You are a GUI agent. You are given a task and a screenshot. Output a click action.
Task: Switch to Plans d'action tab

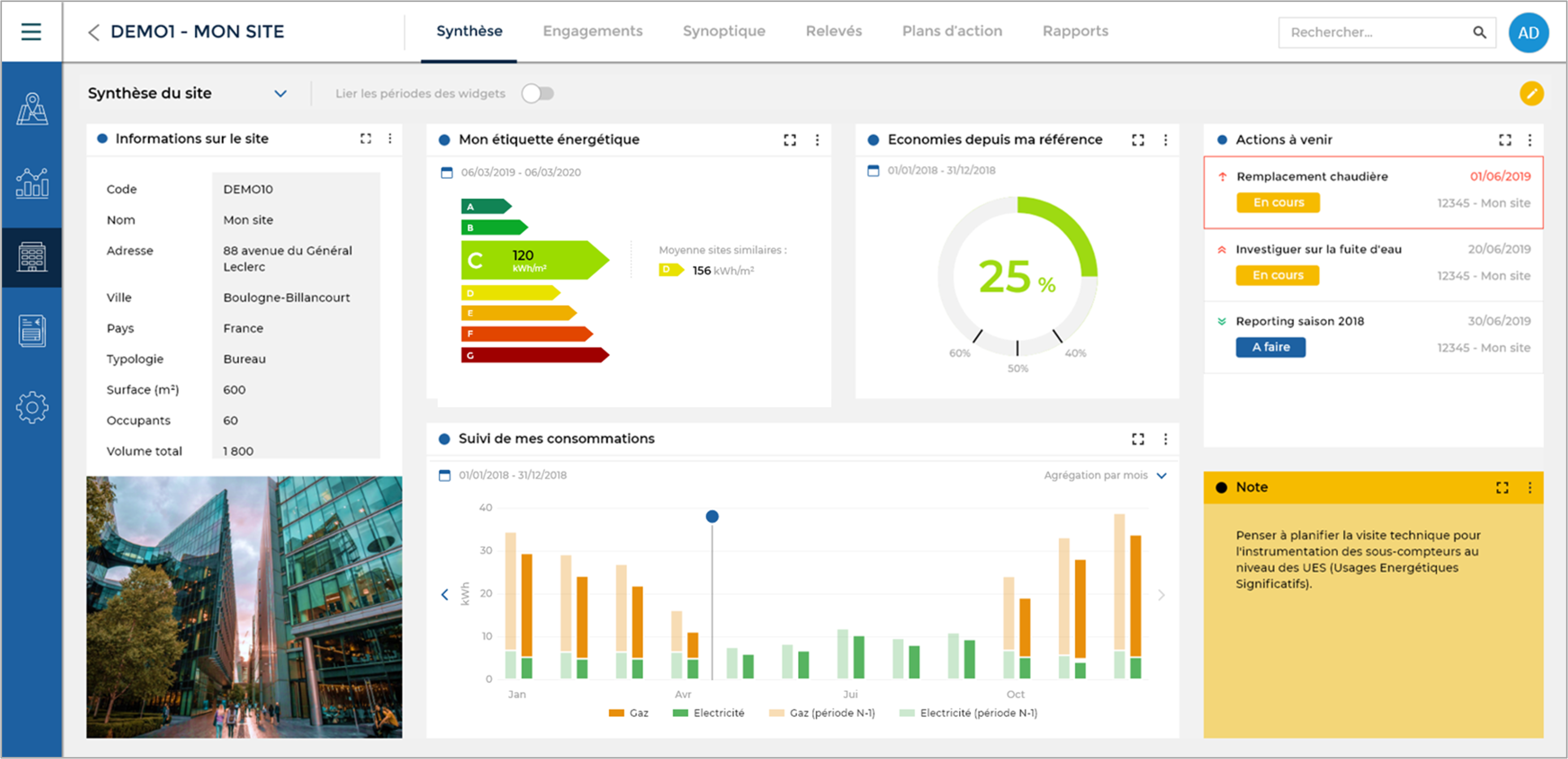coord(952,32)
